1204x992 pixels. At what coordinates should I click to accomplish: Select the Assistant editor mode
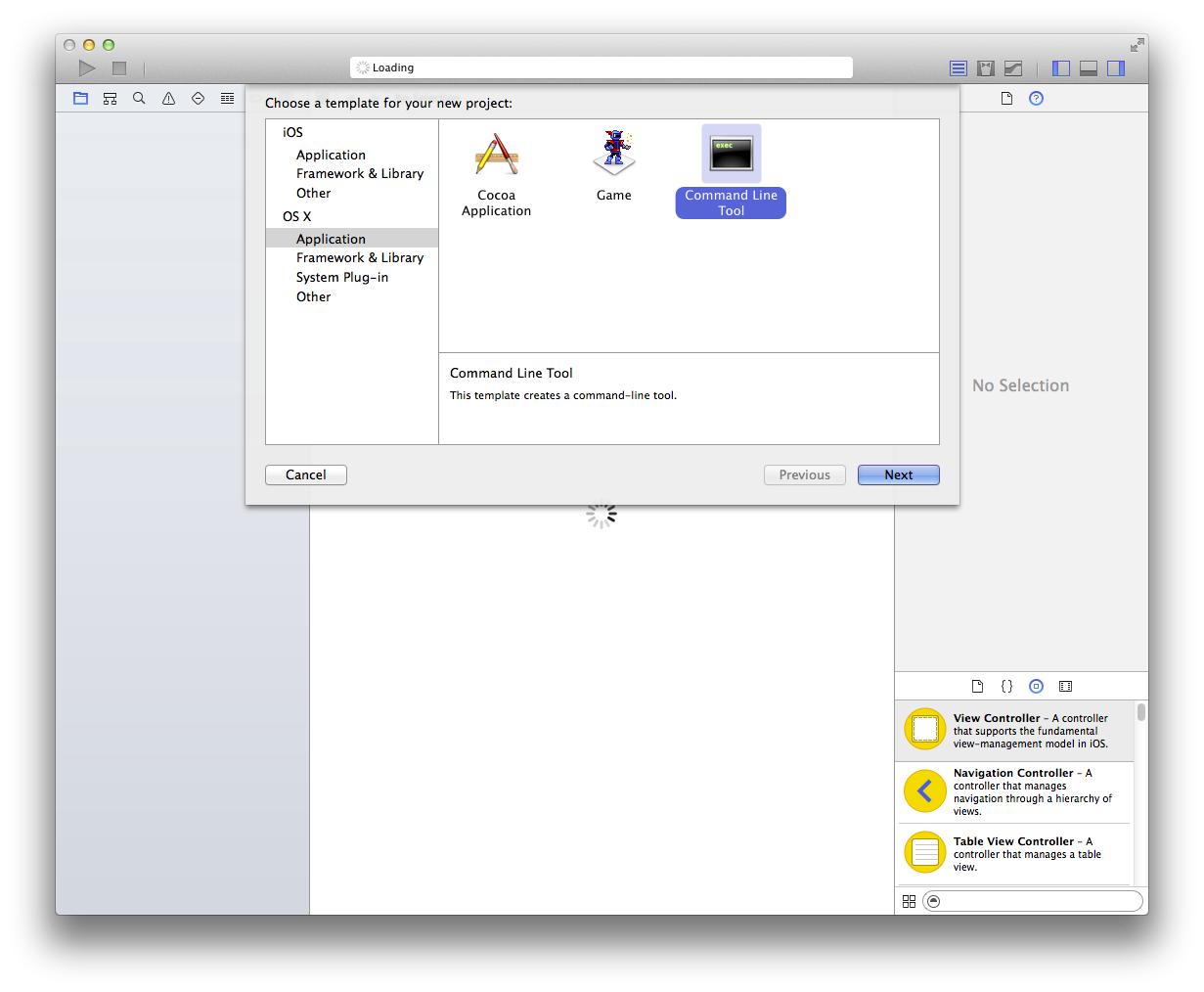click(986, 68)
